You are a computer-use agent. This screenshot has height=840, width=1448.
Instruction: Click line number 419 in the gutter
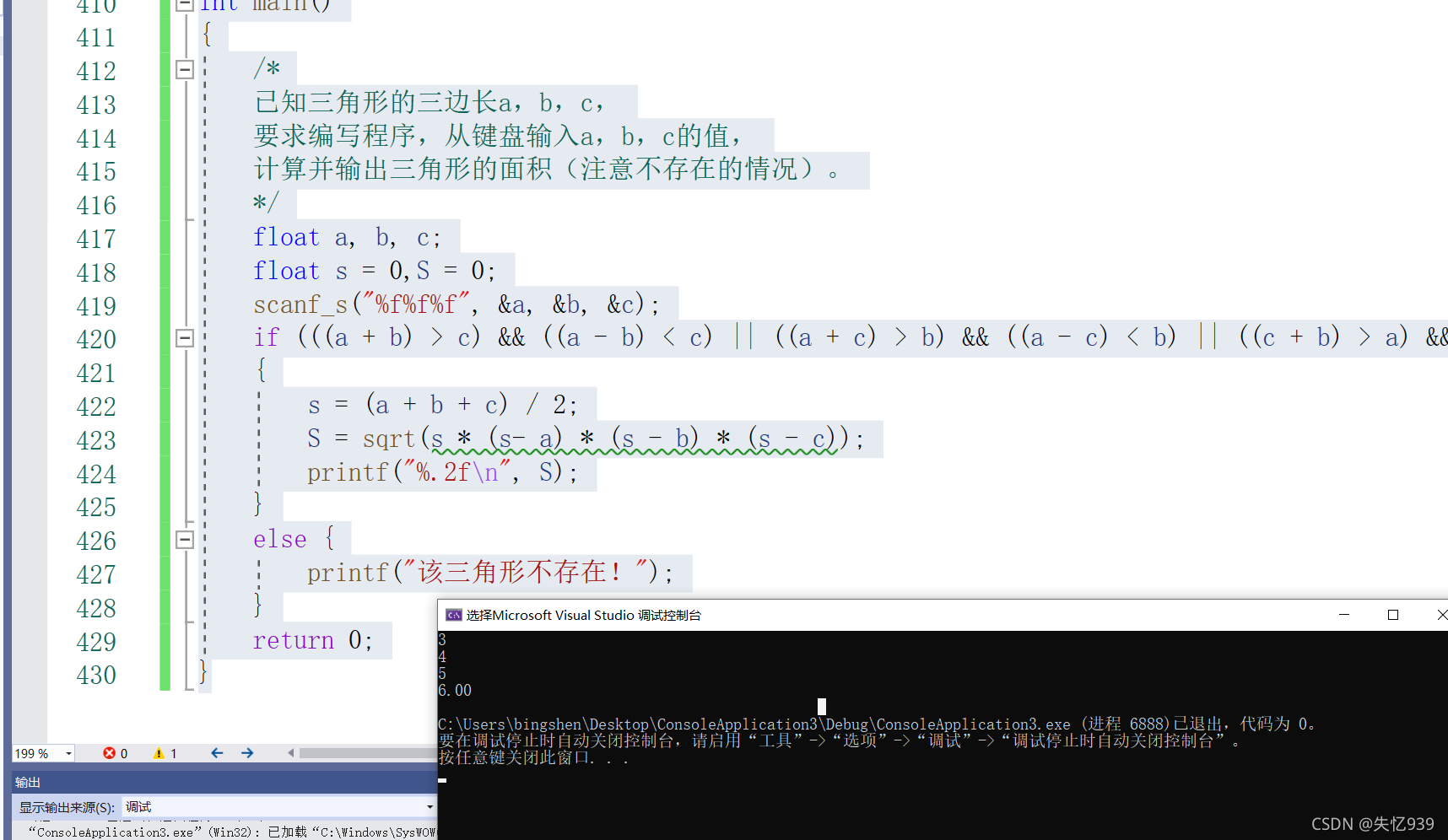pos(96,306)
